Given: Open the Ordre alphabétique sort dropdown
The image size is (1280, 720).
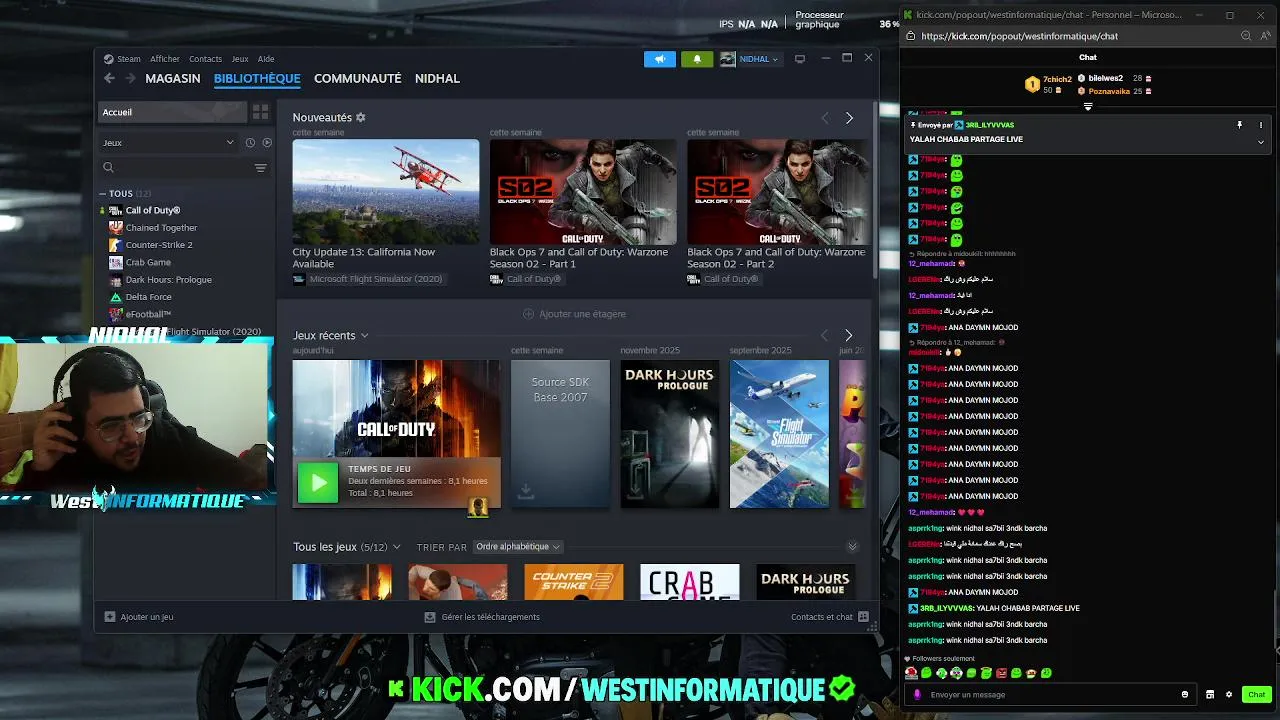Looking at the screenshot, I should pos(518,547).
